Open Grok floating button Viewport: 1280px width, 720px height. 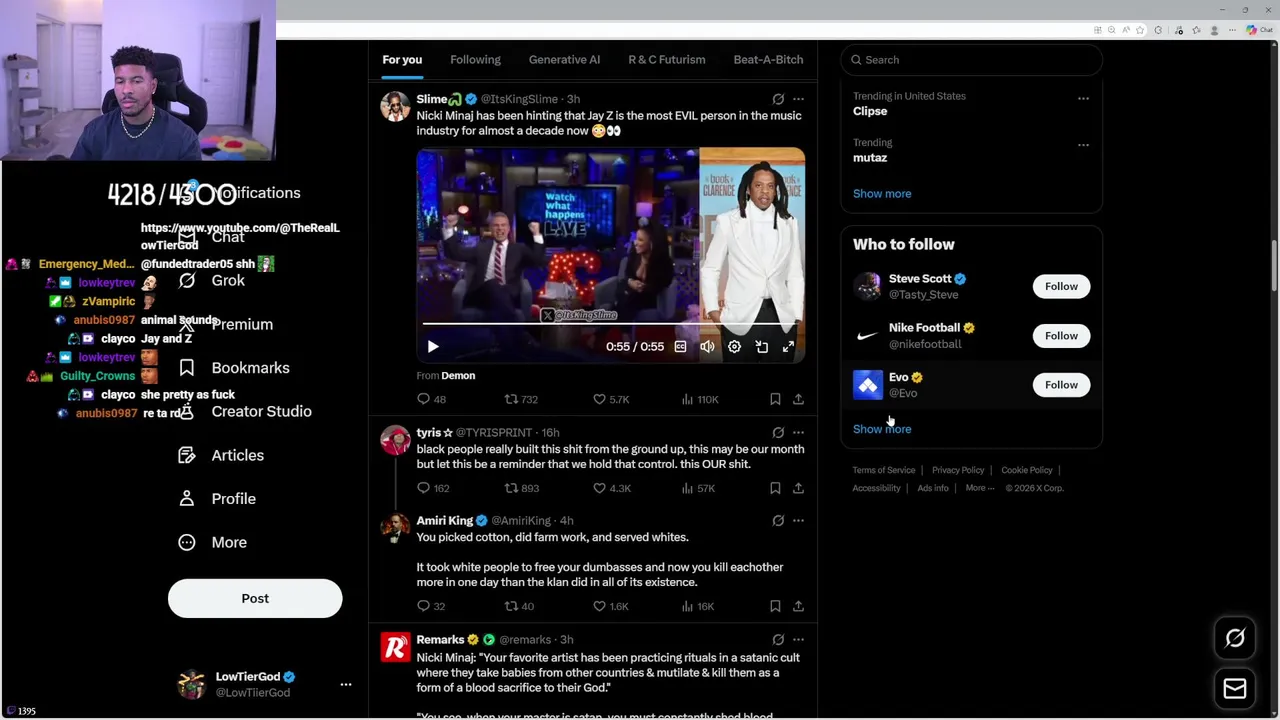(x=1235, y=638)
